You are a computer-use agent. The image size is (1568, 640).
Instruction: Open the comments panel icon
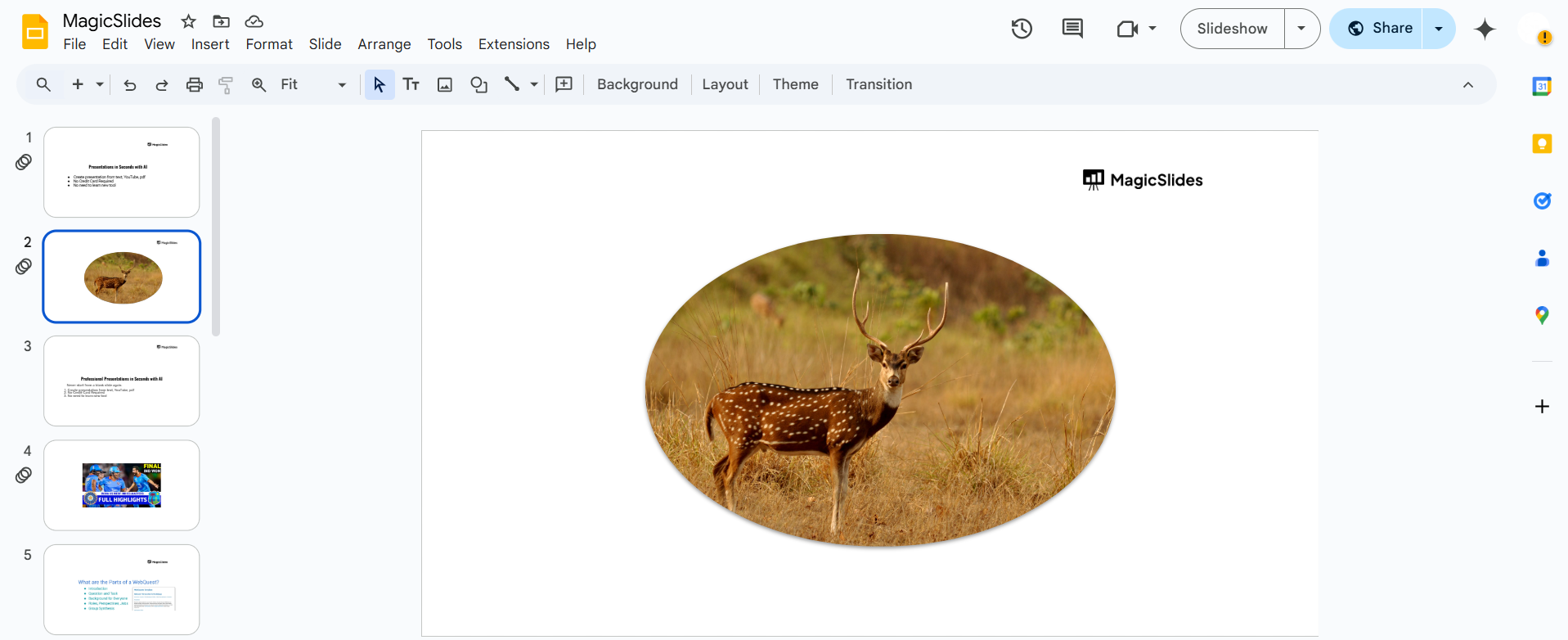[1072, 29]
